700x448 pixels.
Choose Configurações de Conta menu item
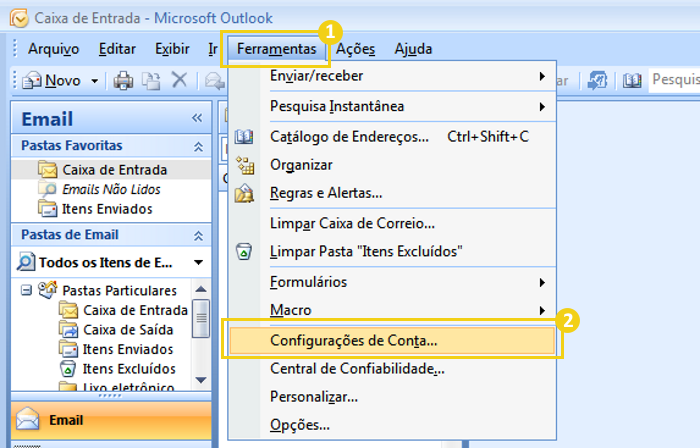392,340
